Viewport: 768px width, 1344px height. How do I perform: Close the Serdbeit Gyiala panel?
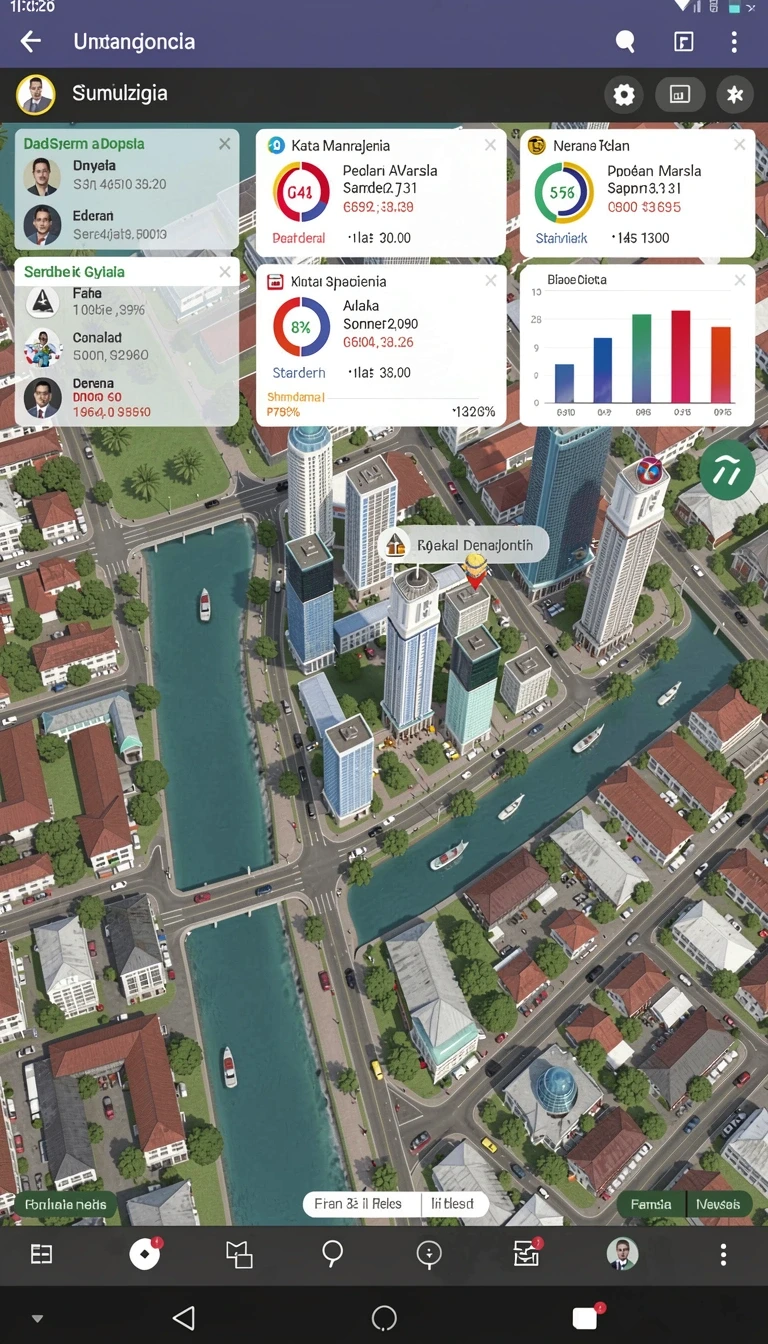click(x=224, y=271)
